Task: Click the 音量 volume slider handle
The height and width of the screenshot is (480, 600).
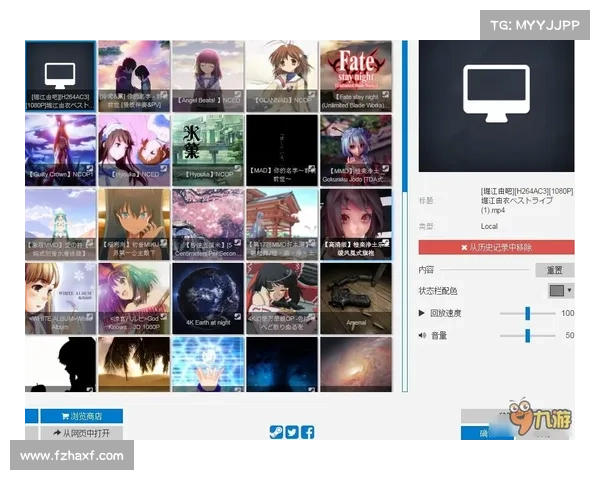Action: [527, 336]
